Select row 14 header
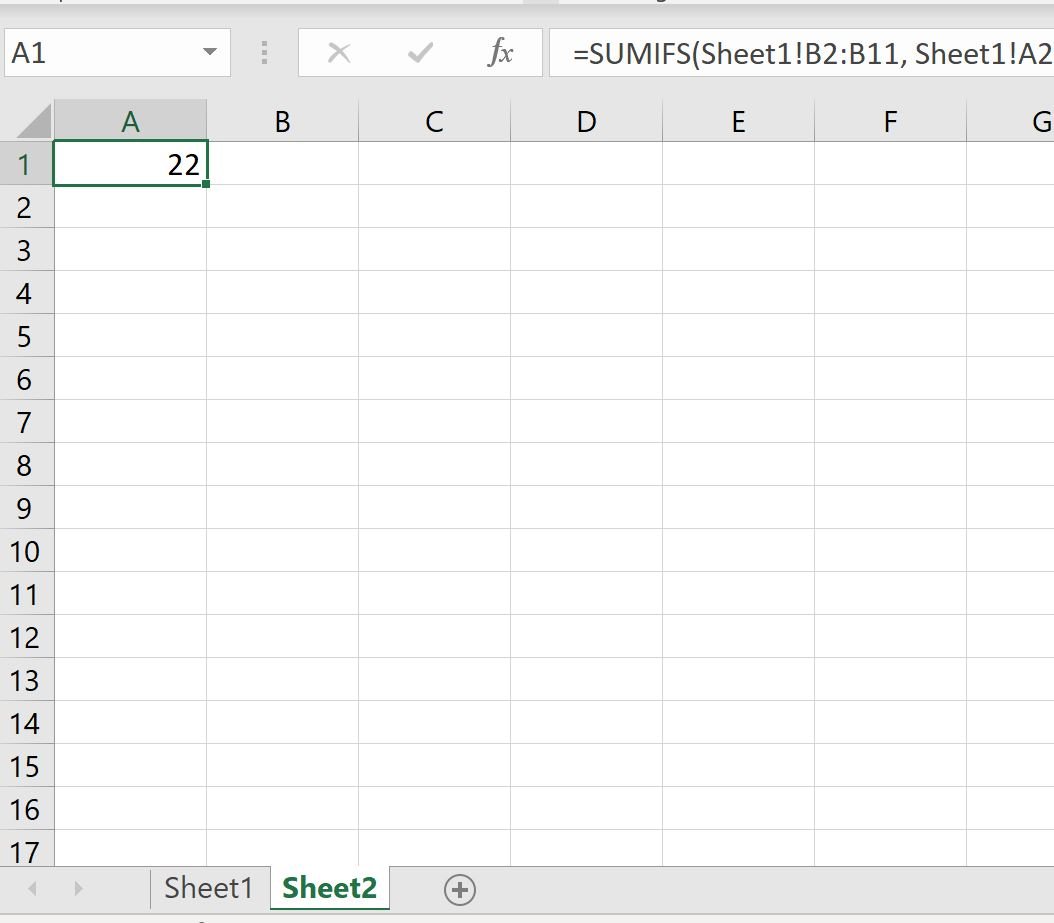The width and height of the screenshot is (1054, 923). point(26,723)
